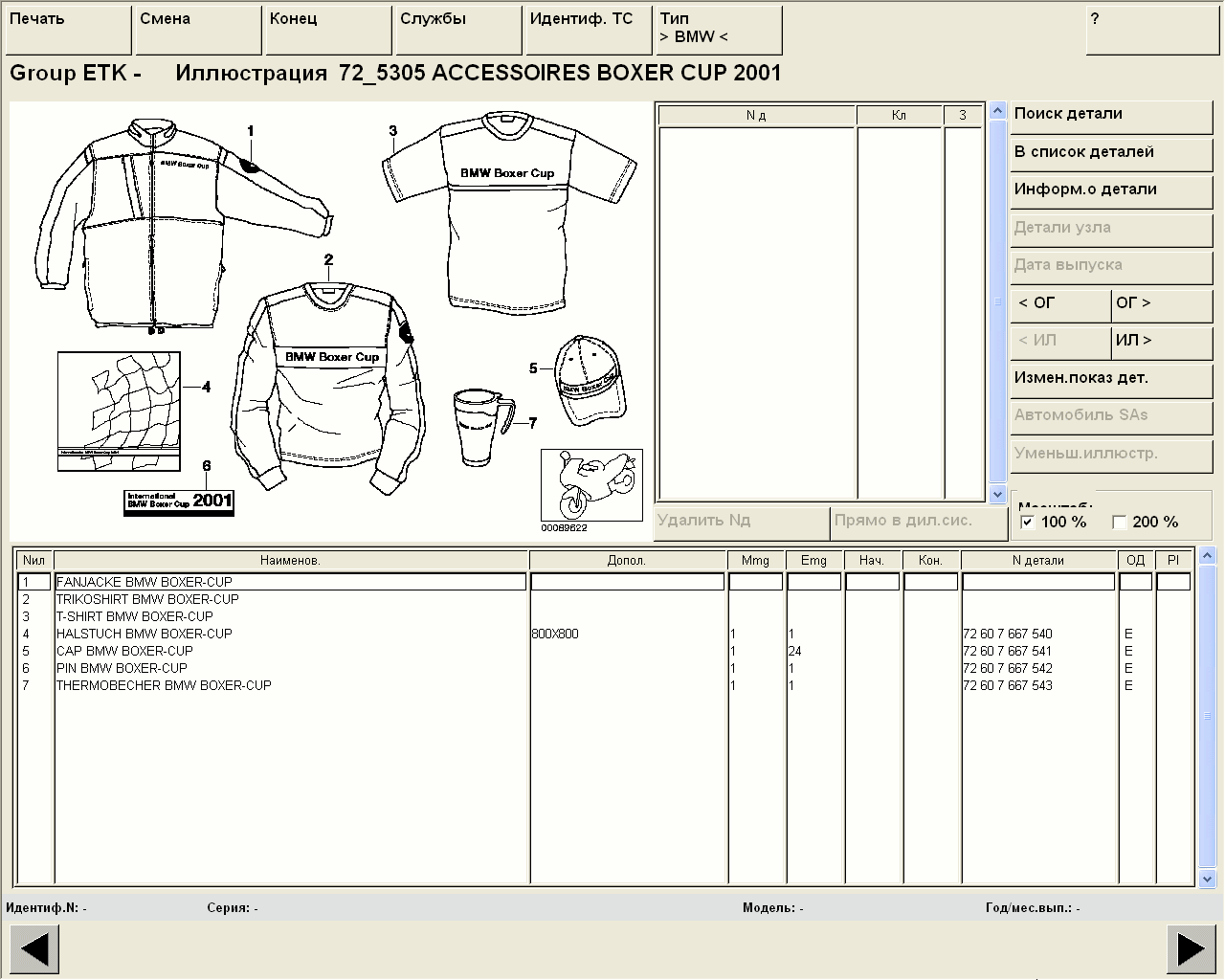
Task: Click part number 72 60 7 667 540
Action: coord(1008,634)
